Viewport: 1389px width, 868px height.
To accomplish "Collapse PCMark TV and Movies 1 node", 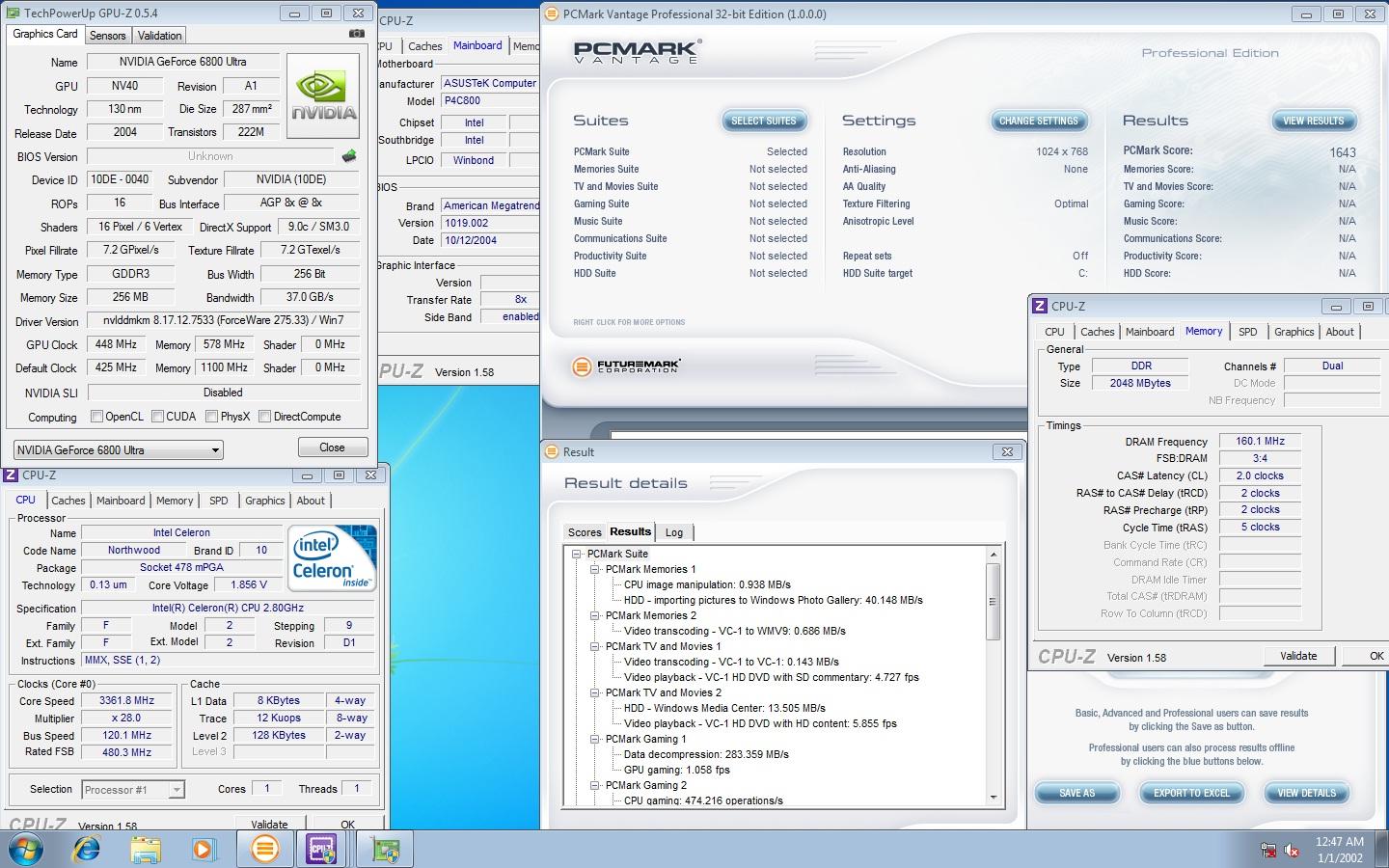I will click(595, 646).
